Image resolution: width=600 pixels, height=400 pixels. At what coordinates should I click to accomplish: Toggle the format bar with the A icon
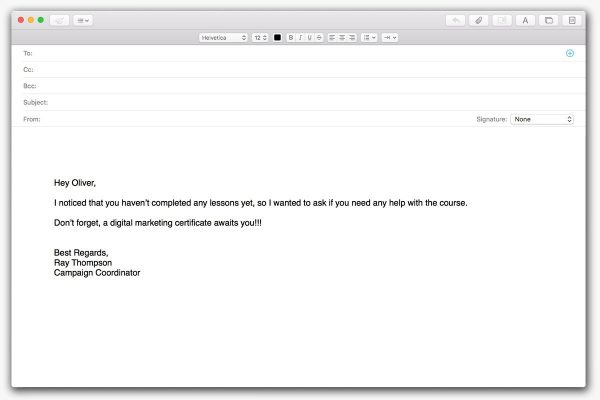525,20
